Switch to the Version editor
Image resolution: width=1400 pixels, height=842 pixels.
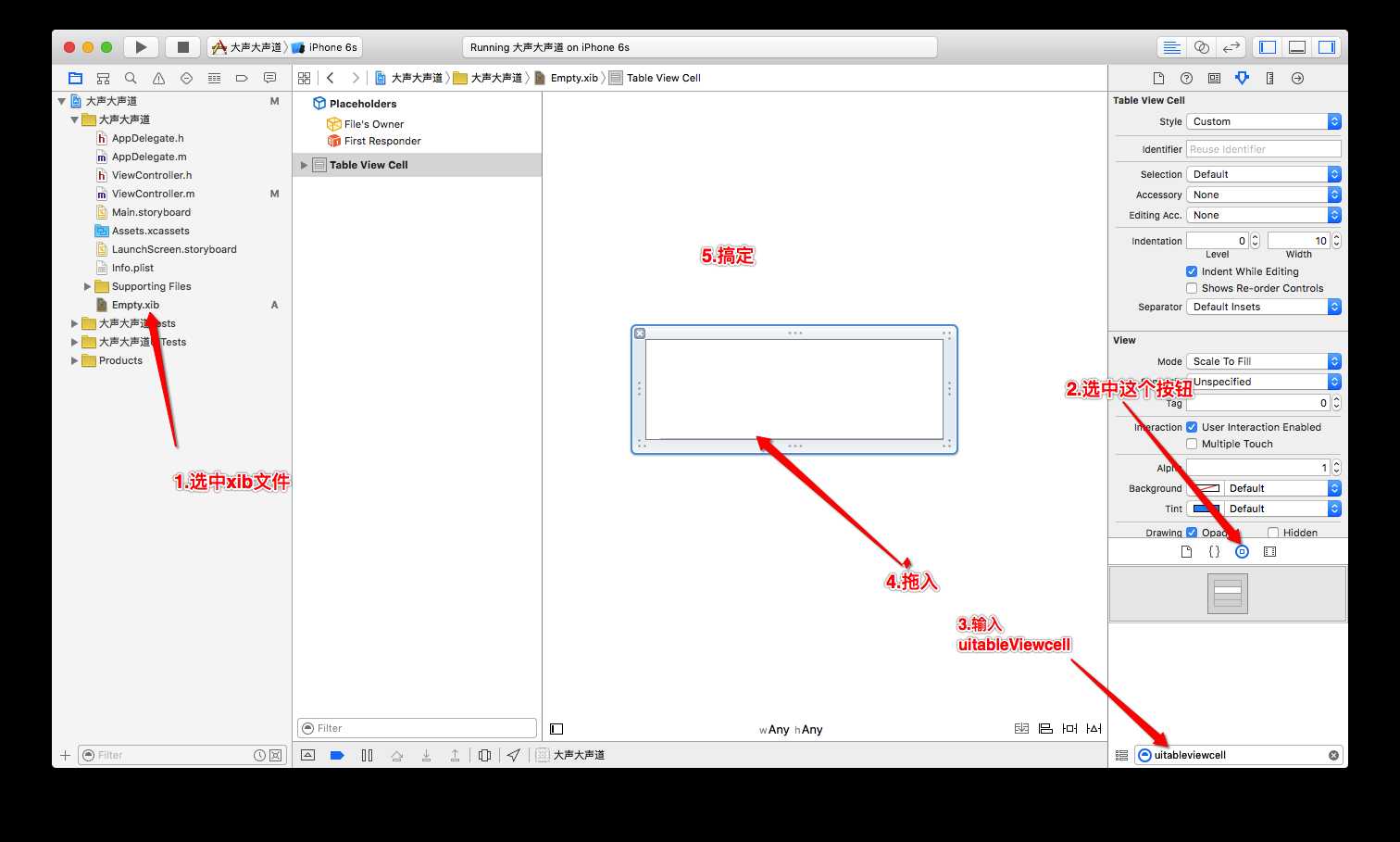[1231, 47]
